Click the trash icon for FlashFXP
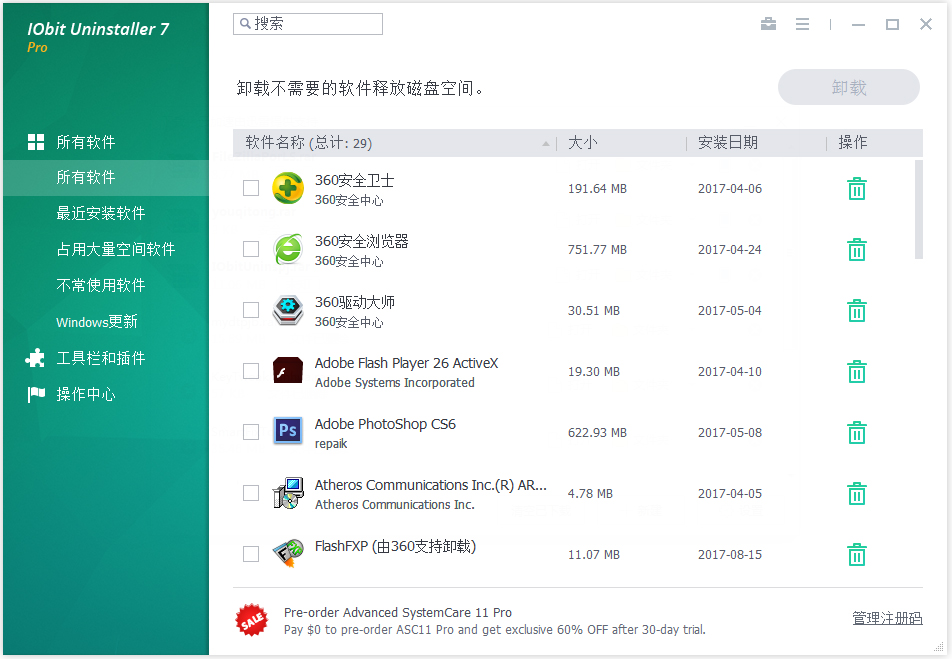This screenshot has height=659, width=952. pos(857,555)
